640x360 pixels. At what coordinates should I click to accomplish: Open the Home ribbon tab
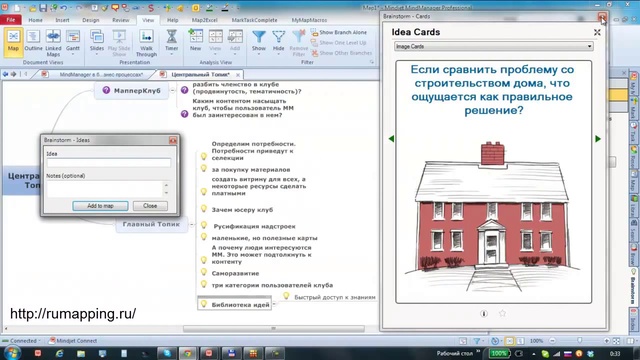(x=36, y=20)
